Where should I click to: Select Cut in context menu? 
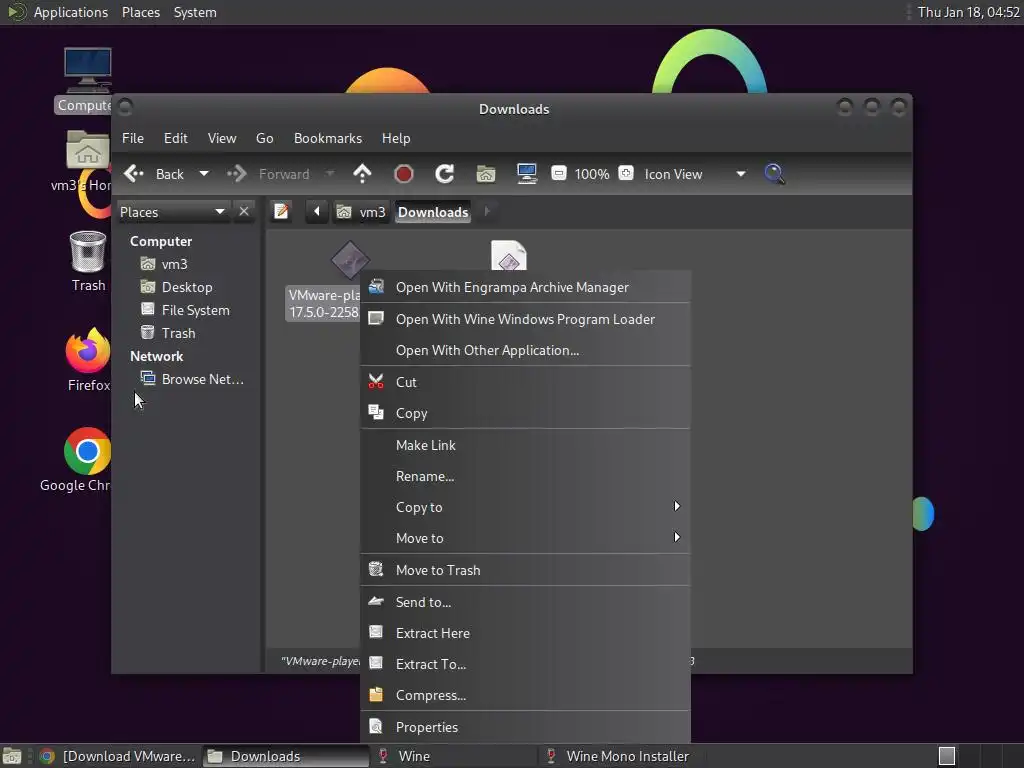(525, 382)
